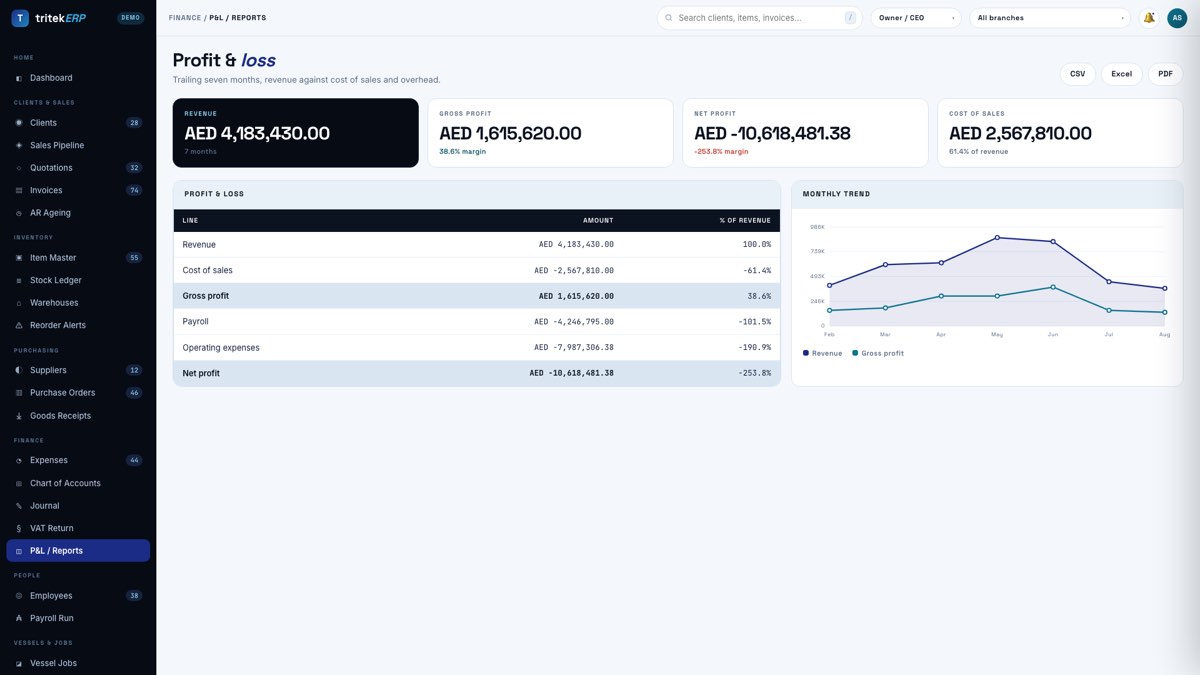
Task: Export report to Excel
Action: 1122,74
